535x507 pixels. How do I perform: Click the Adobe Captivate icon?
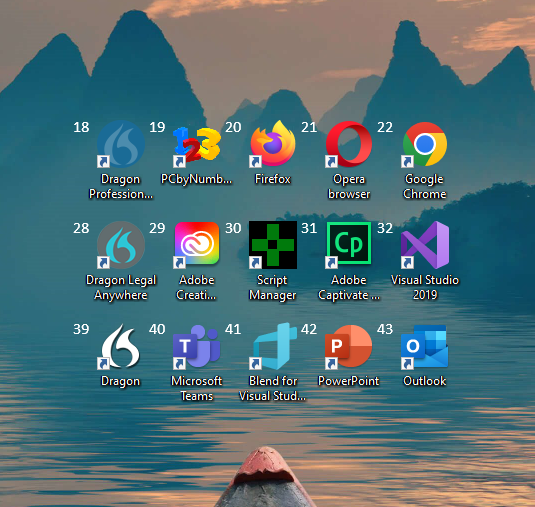point(349,243)
